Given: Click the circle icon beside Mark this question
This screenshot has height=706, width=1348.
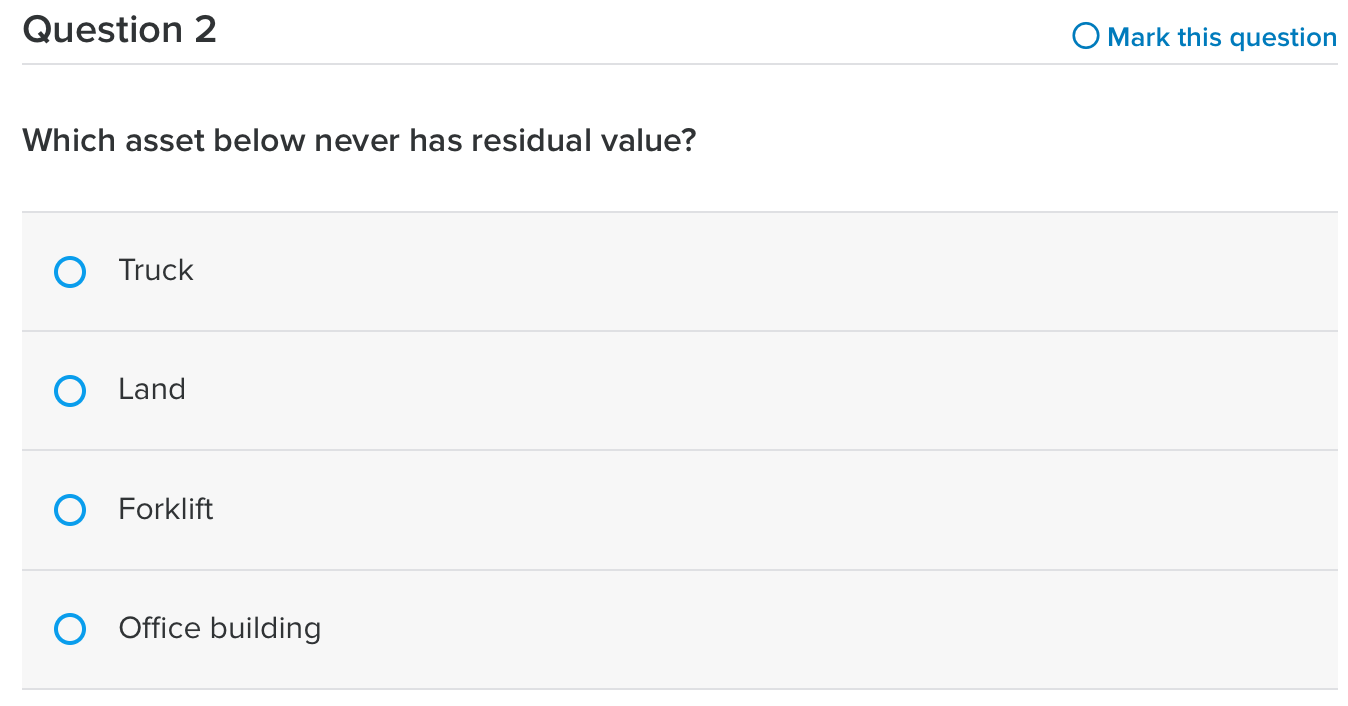Looking at the screenshot, I should (x=1086, y=36).
